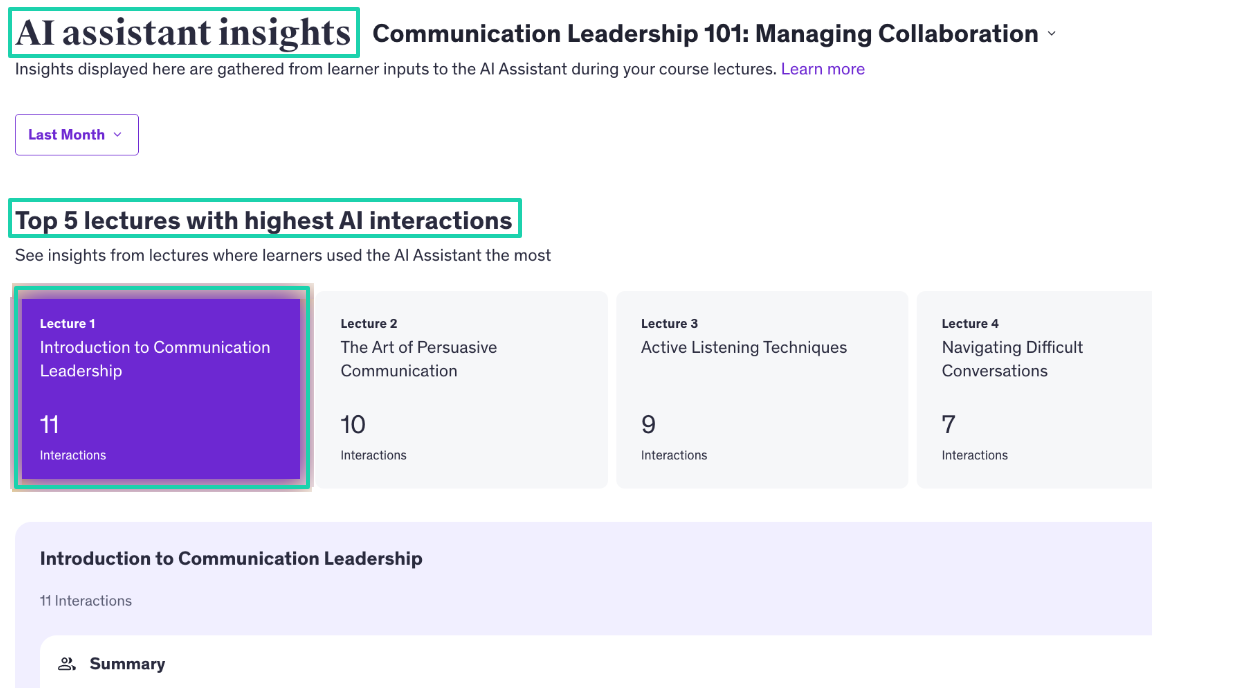Click the Top 5 lectures heading
1240x697 pixels.
(264, 220)
